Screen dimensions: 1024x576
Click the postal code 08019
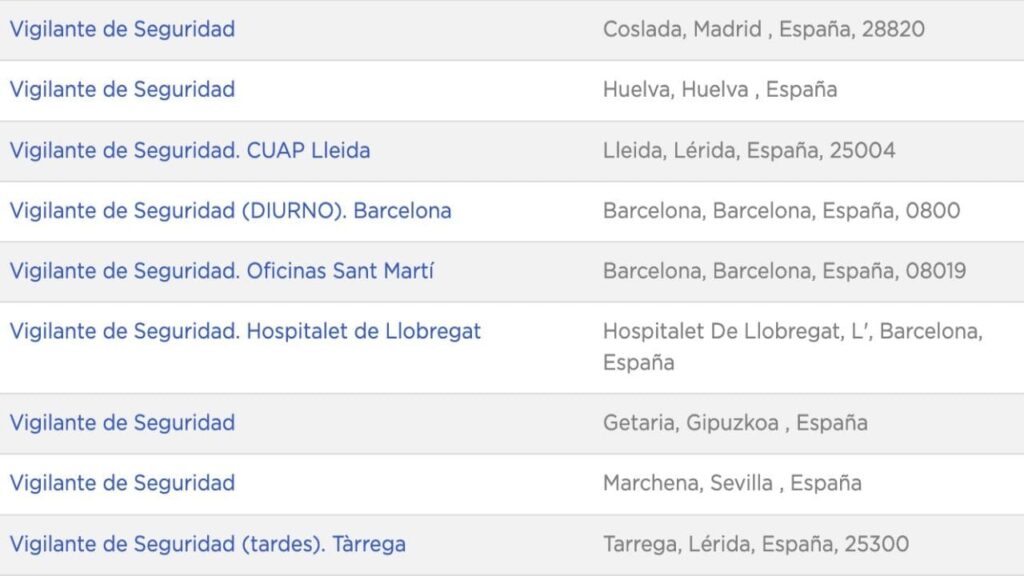tap(935, 271)
